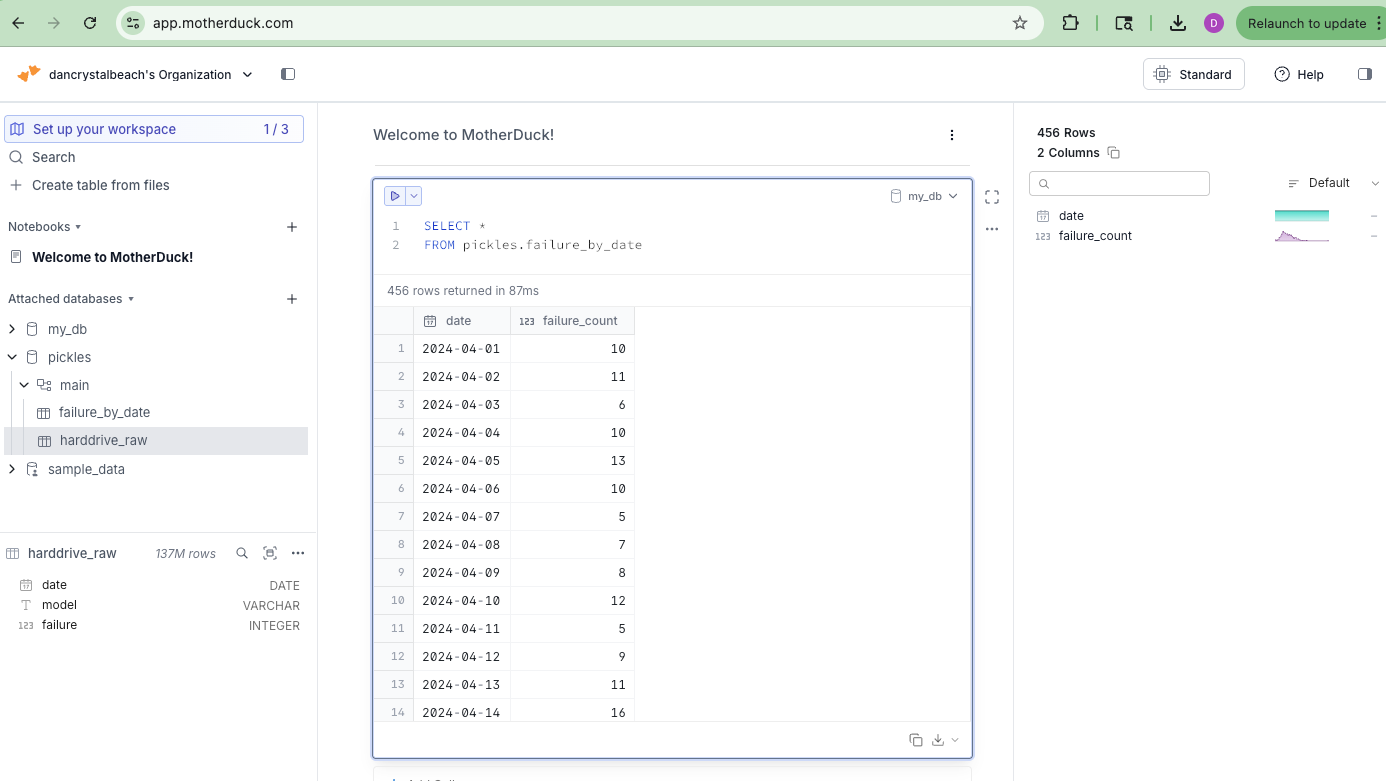Viewport: 1386px width, 781px height.
Task: Click the browser back arrow
Action: tap(18, 23)
